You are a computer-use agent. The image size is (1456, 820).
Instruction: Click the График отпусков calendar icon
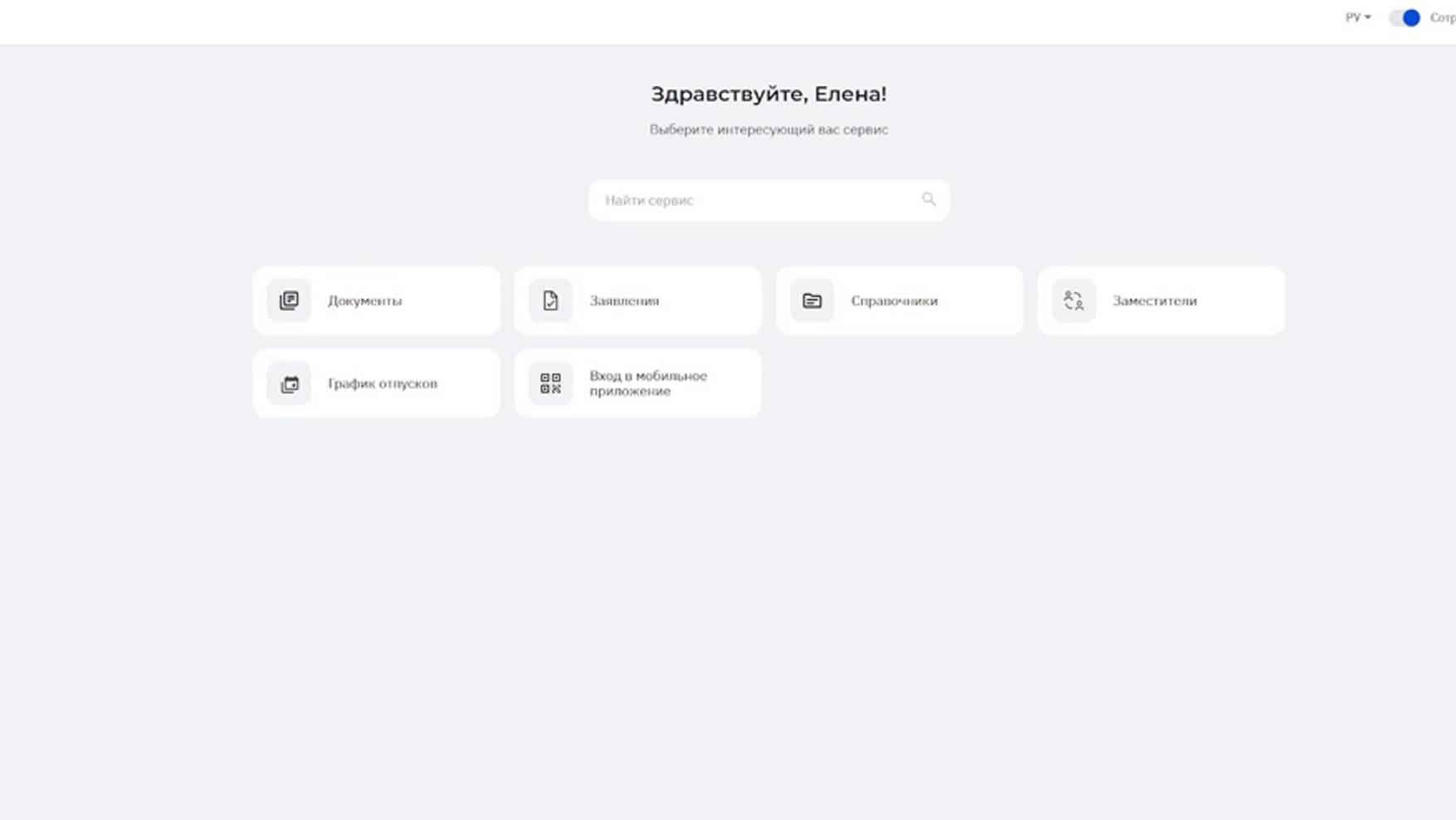[x=289, y=383]
